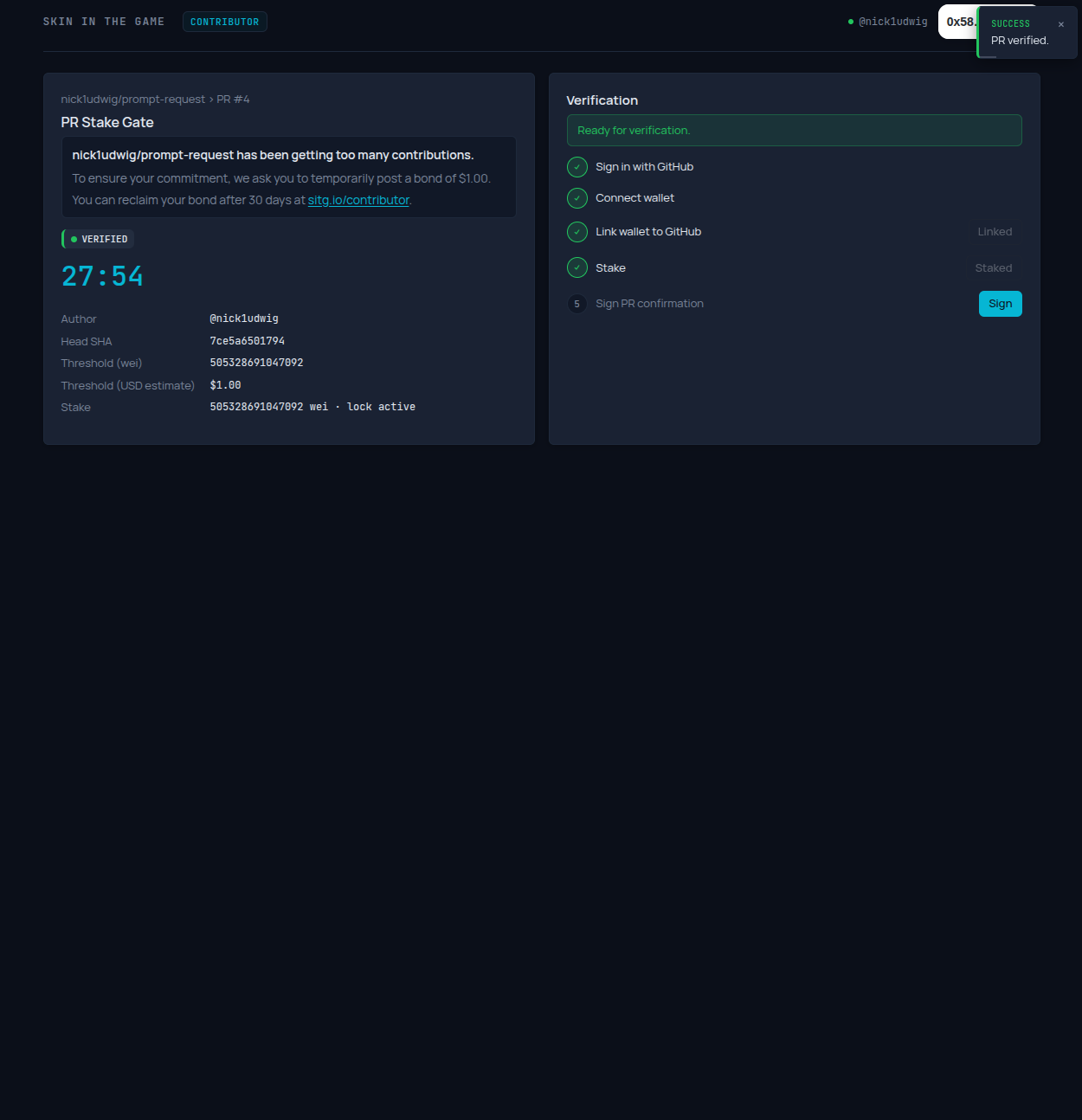Open the 0x58 wallet address button
This screenshot has width=1082, height=1120.
pyautogui.click(x=958, y=22)
